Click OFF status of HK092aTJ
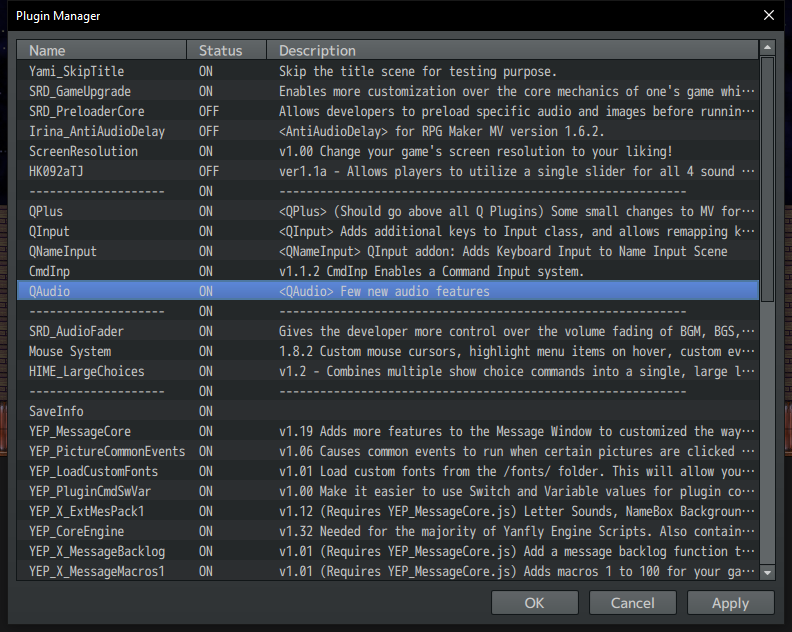 [209, 171]
